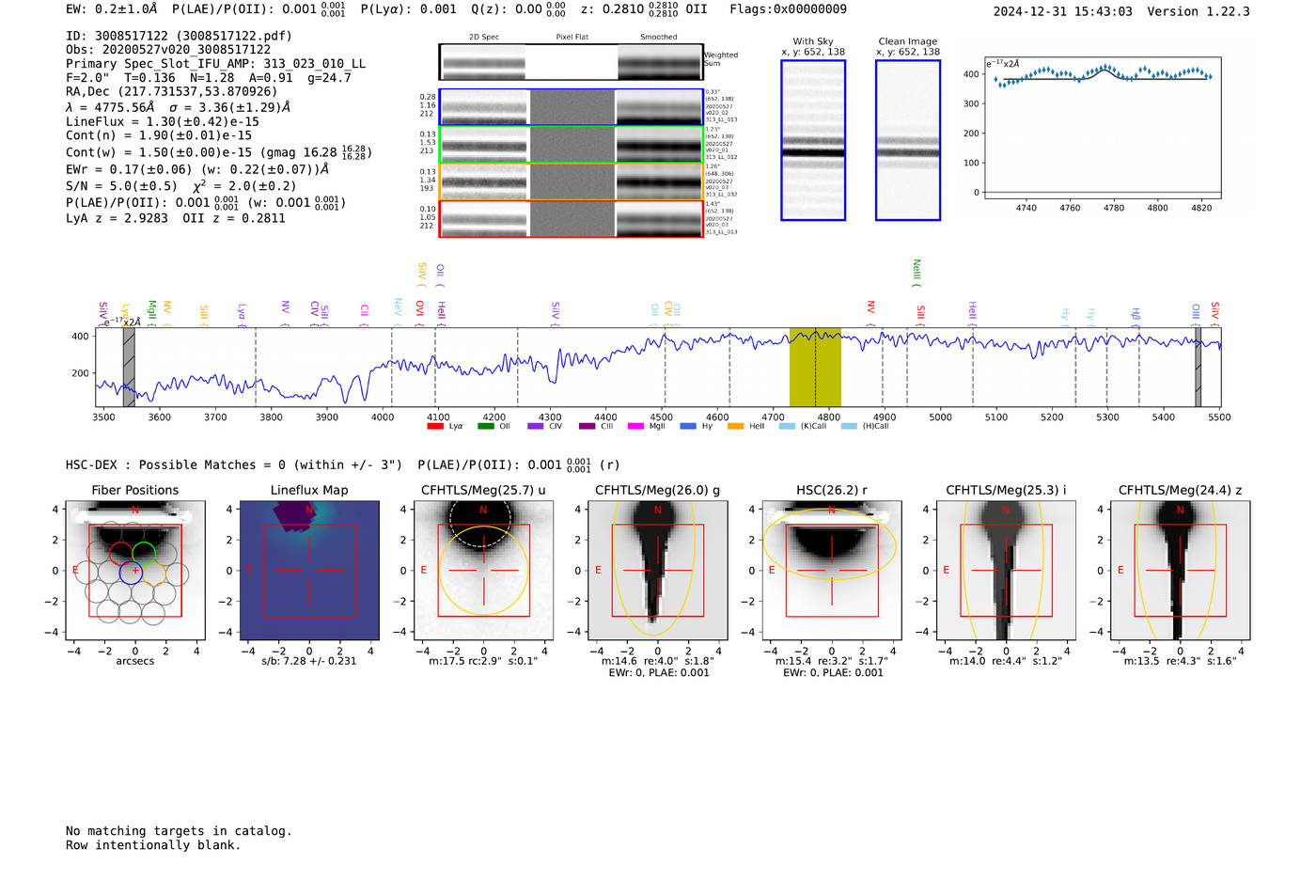Click the RA,Dec coordinates line
Viewport: 1316px width, 896px height.
[x=172, y=92]
